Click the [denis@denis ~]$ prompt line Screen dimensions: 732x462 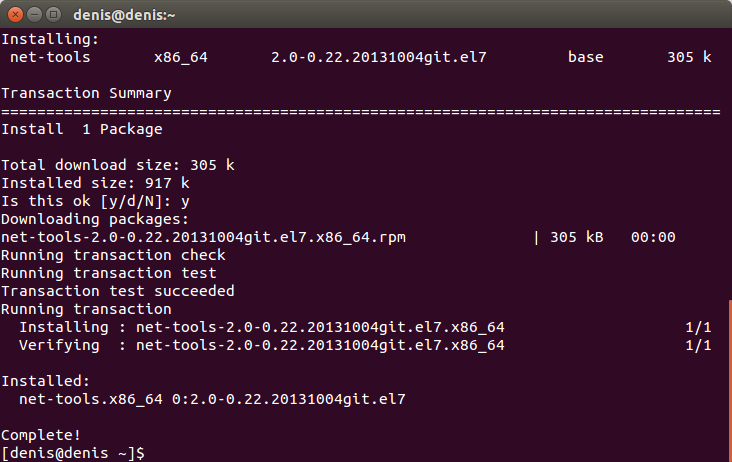pyautogui.click(x=73, y=453)
